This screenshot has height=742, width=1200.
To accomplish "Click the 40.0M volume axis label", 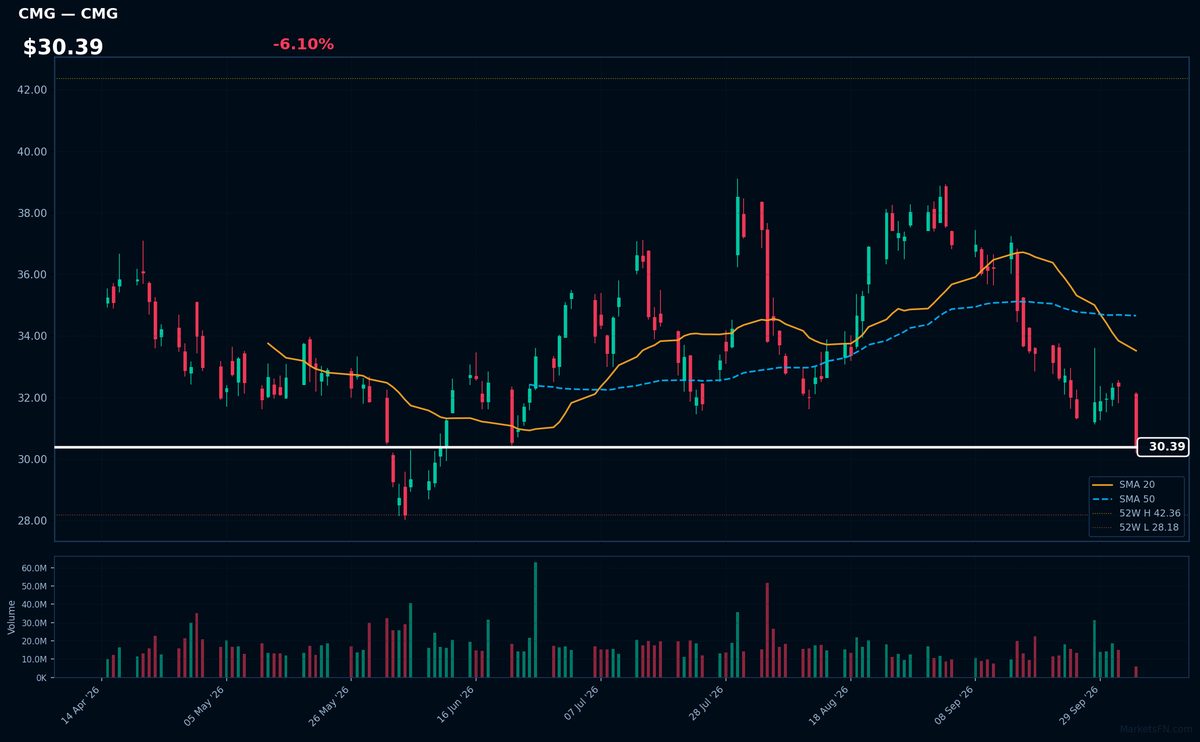I will click(x=35, y=604).
